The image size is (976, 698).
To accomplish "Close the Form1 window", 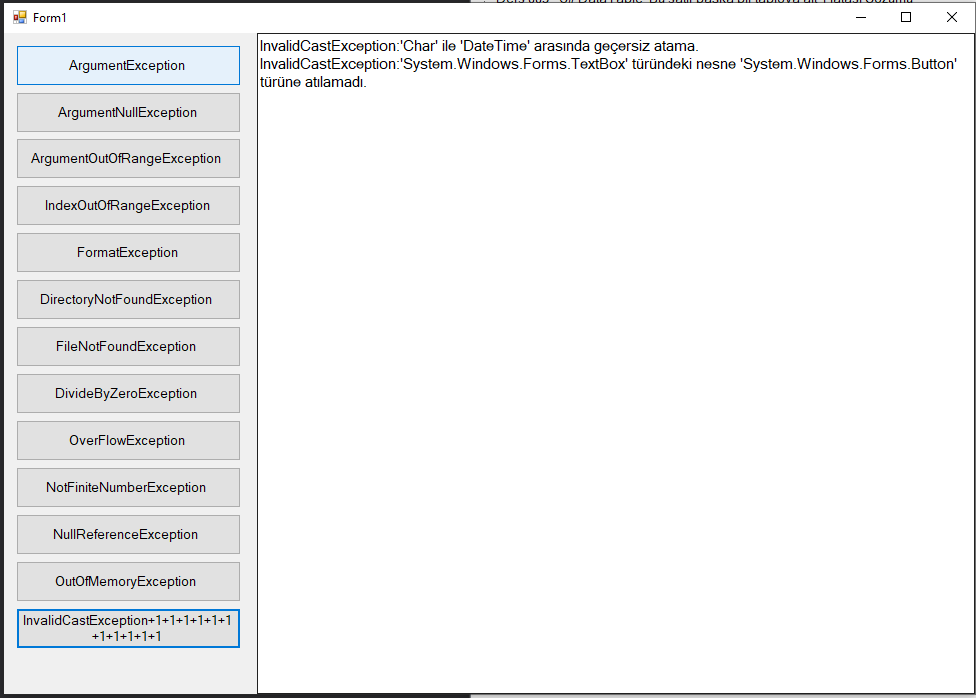I will 951,17.
